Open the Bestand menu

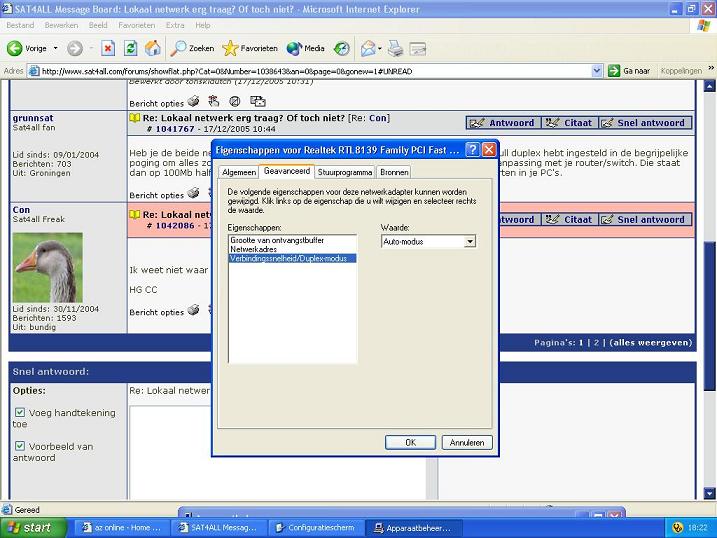coord(20,25)
